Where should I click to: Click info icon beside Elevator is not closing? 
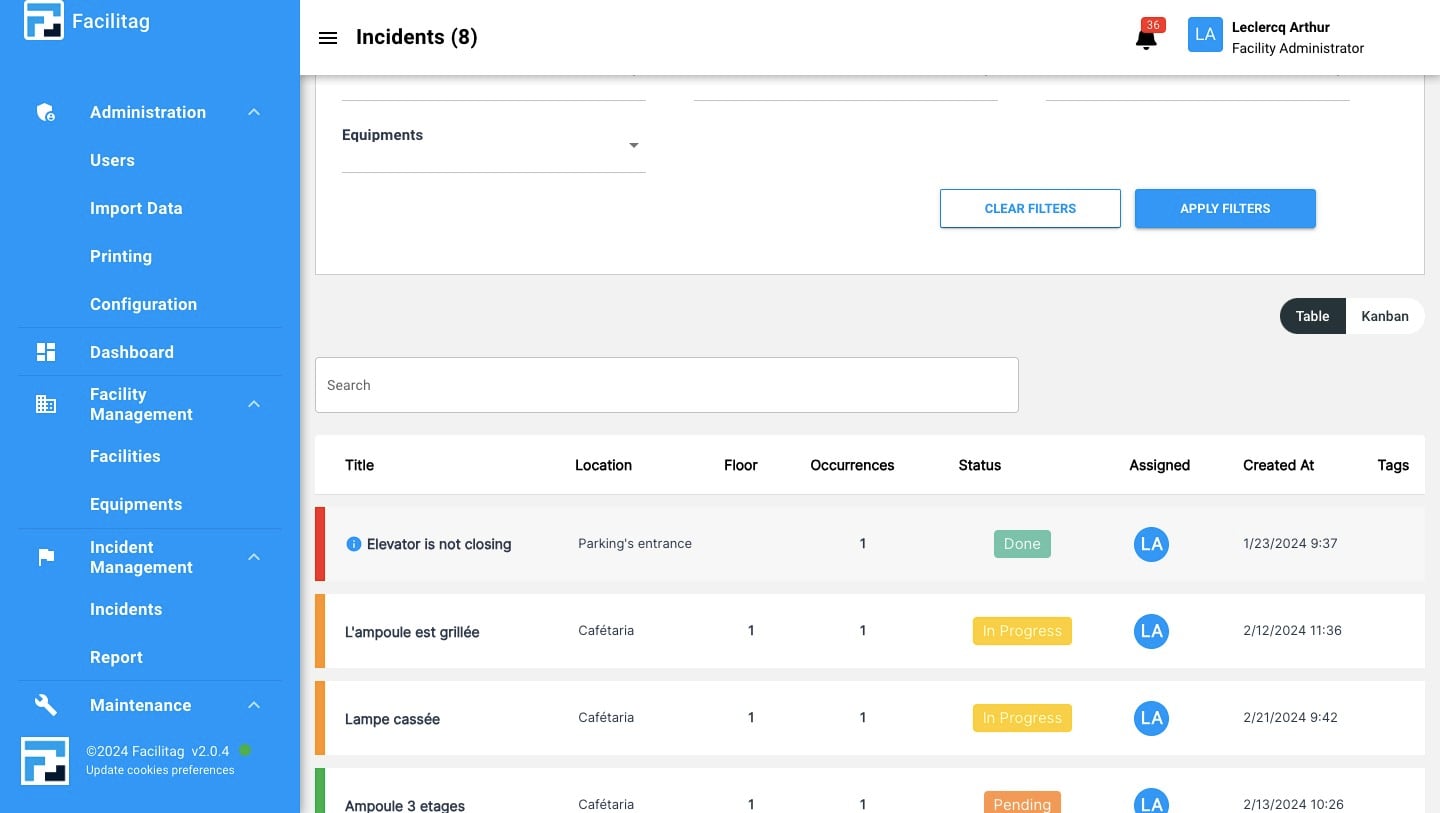[x=353, y=544]
